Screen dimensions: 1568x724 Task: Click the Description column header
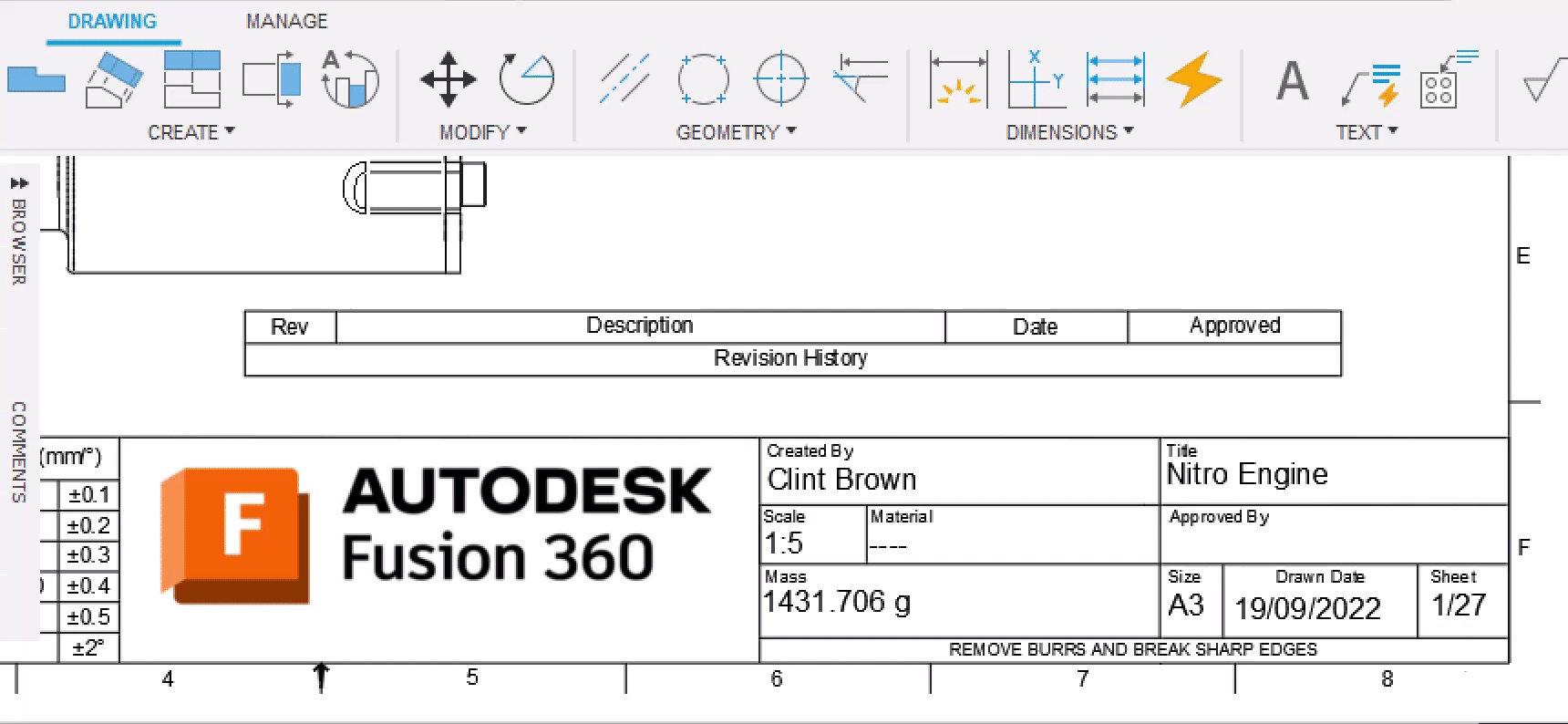click(640, 326)
